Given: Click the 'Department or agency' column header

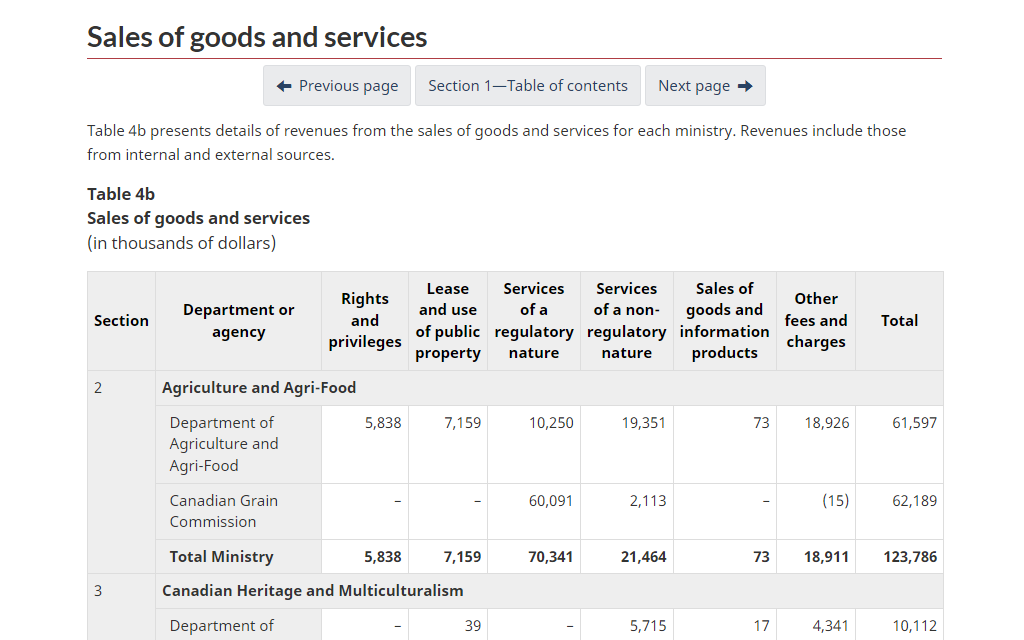Looking at the screenshot, I should click(x=239, y=320).
